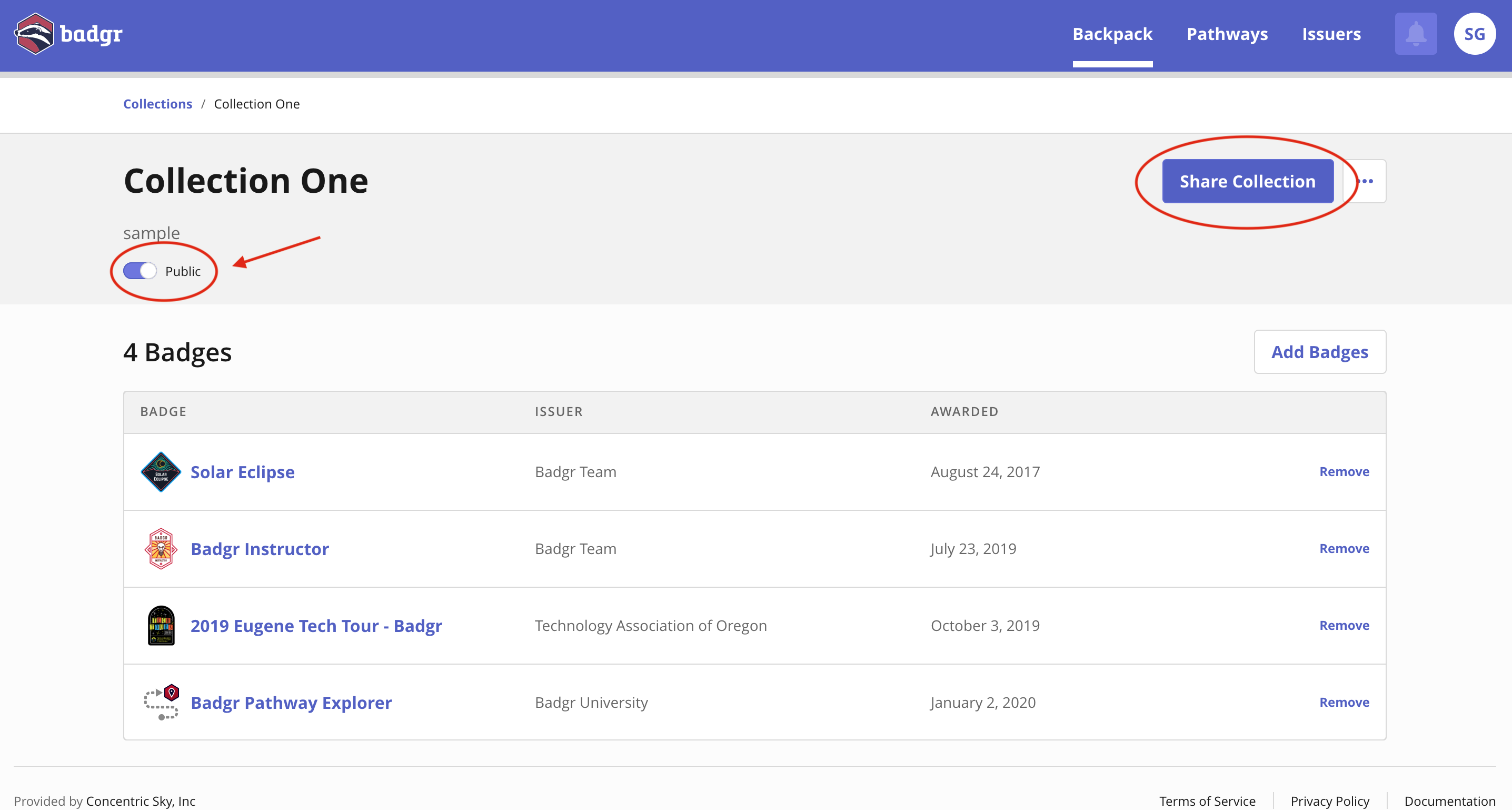
Task: Click the Add Badges button
Action: point(1319,352)
